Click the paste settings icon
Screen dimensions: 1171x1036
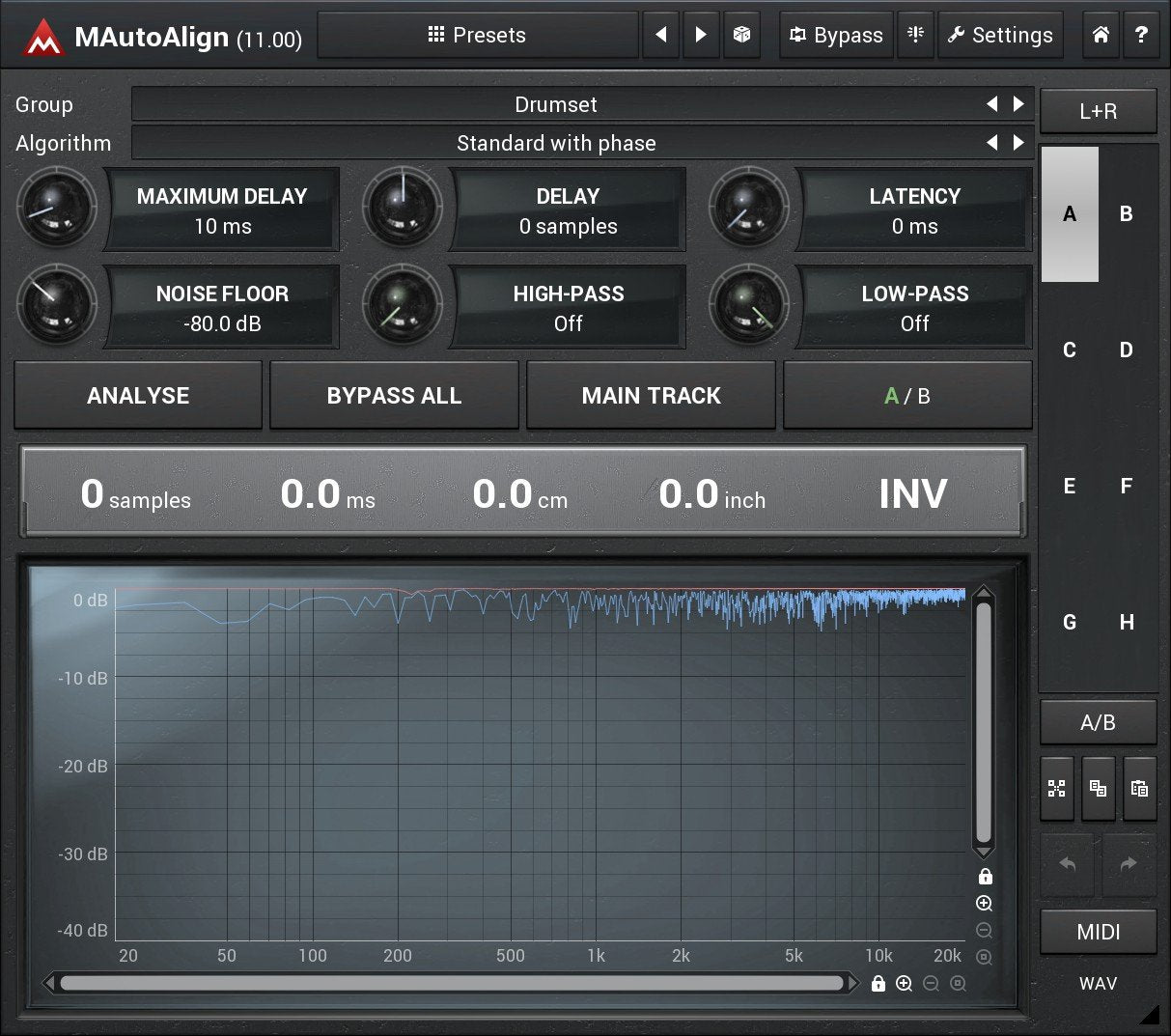click(1139, 788)
